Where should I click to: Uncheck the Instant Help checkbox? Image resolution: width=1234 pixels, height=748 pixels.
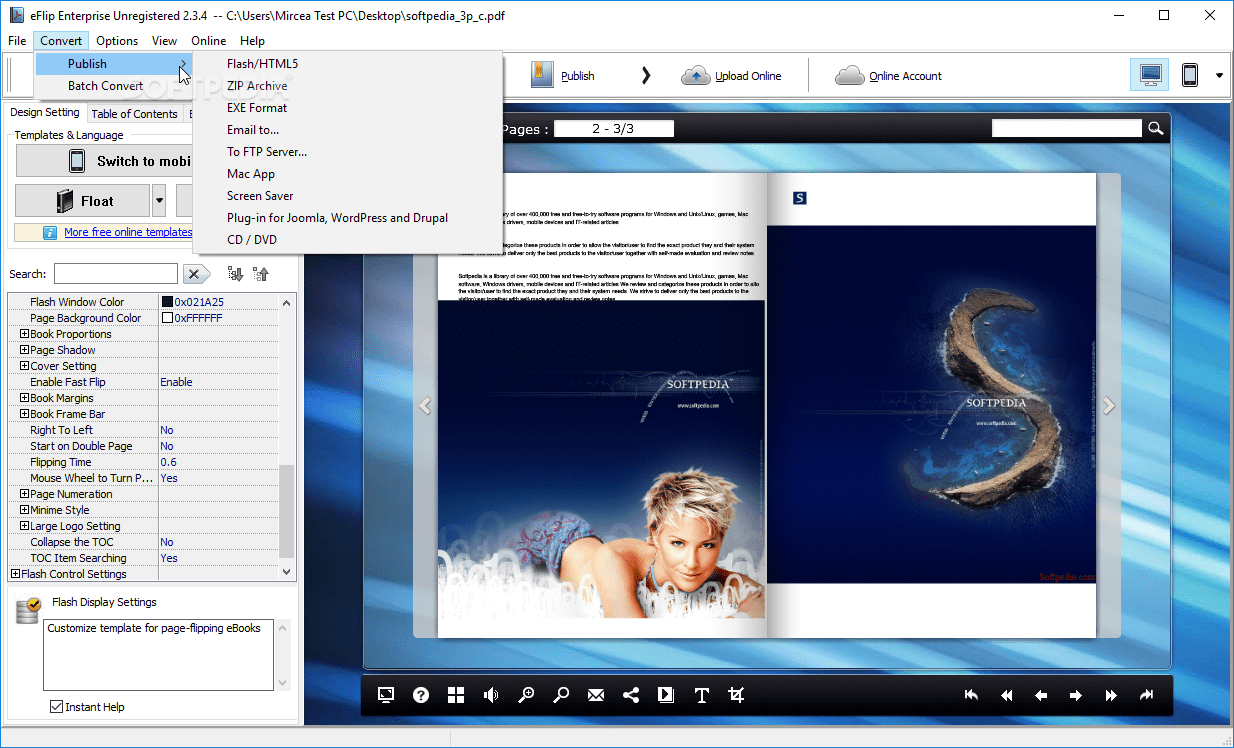[x=57, y=707]
